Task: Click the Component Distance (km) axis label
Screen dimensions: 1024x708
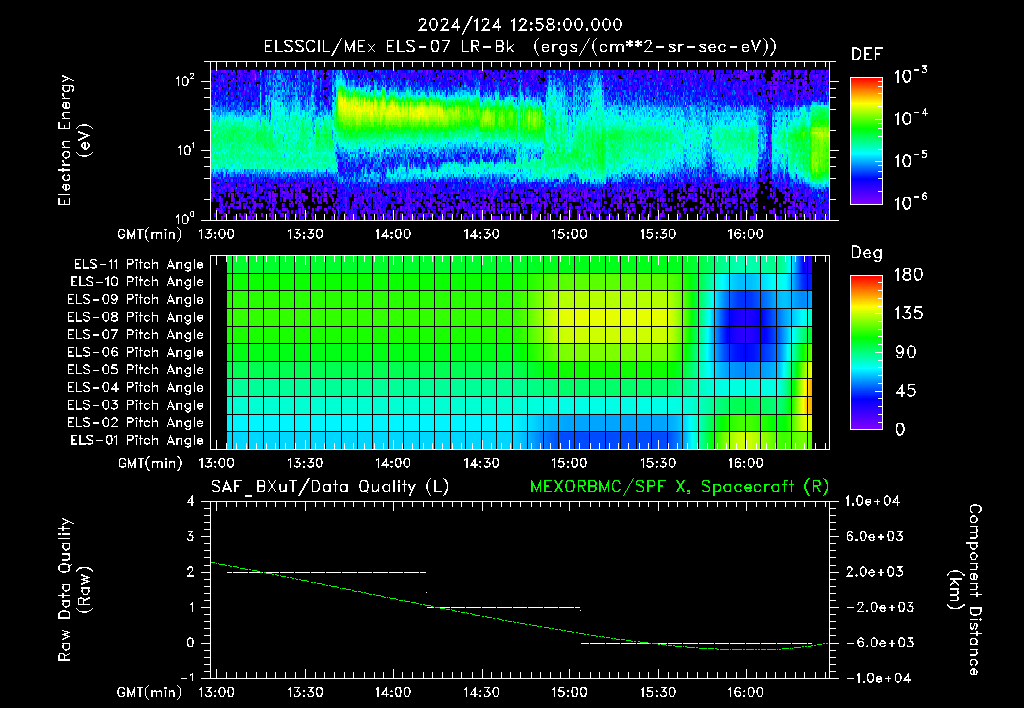Action: [x=965, y=590]
